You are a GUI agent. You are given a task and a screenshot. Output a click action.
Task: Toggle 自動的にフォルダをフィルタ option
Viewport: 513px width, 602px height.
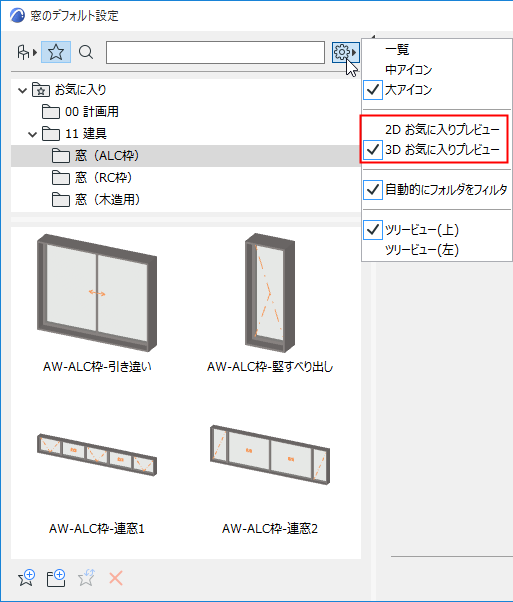pyautogui.click(x=437, y=190)
